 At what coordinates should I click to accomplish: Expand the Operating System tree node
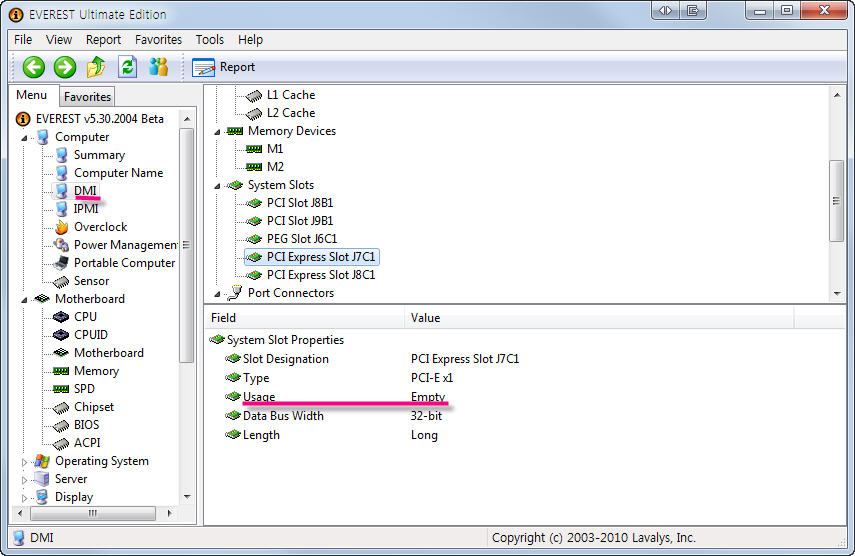(x=24, y=462)
